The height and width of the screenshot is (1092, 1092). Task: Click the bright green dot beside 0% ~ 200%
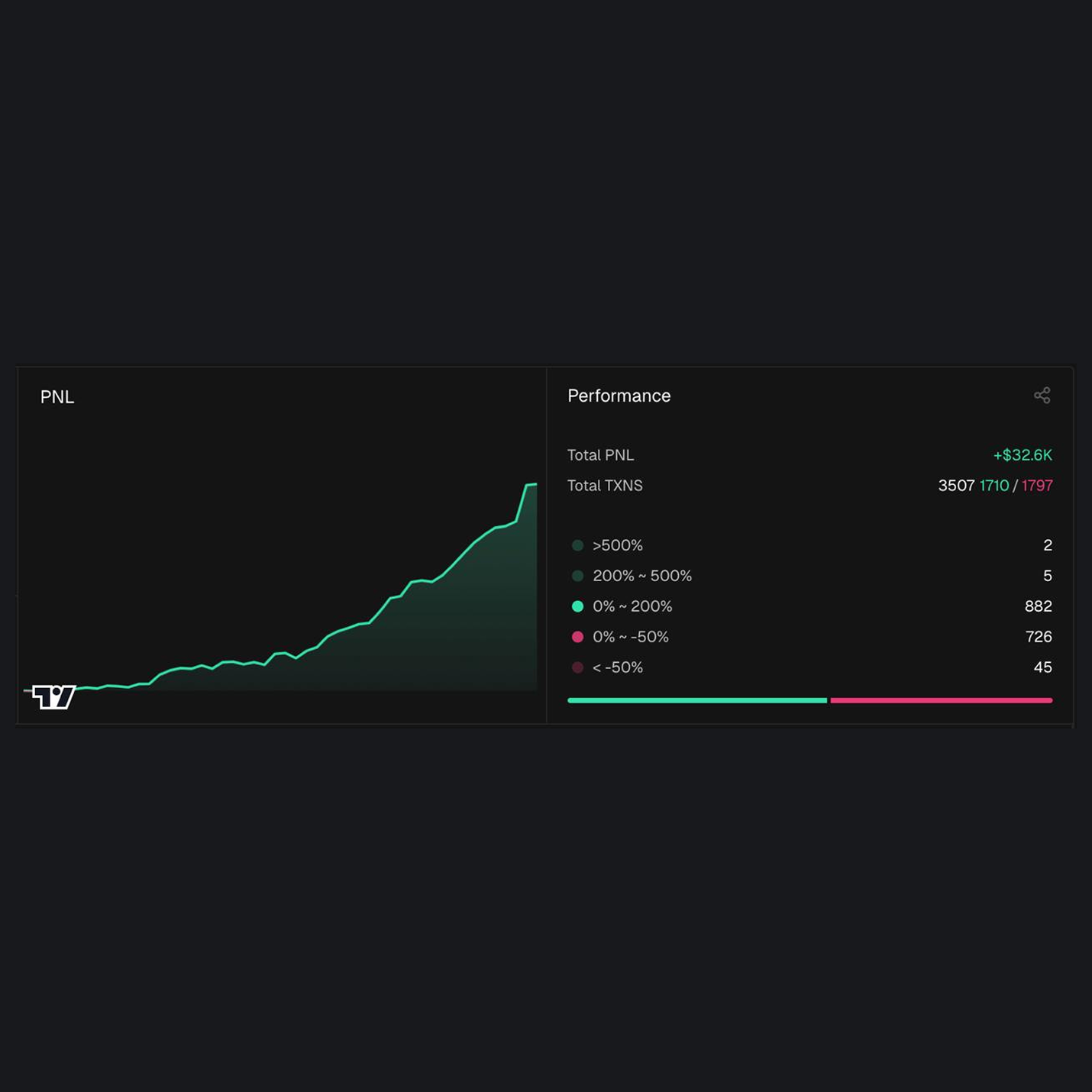point(577,606)
